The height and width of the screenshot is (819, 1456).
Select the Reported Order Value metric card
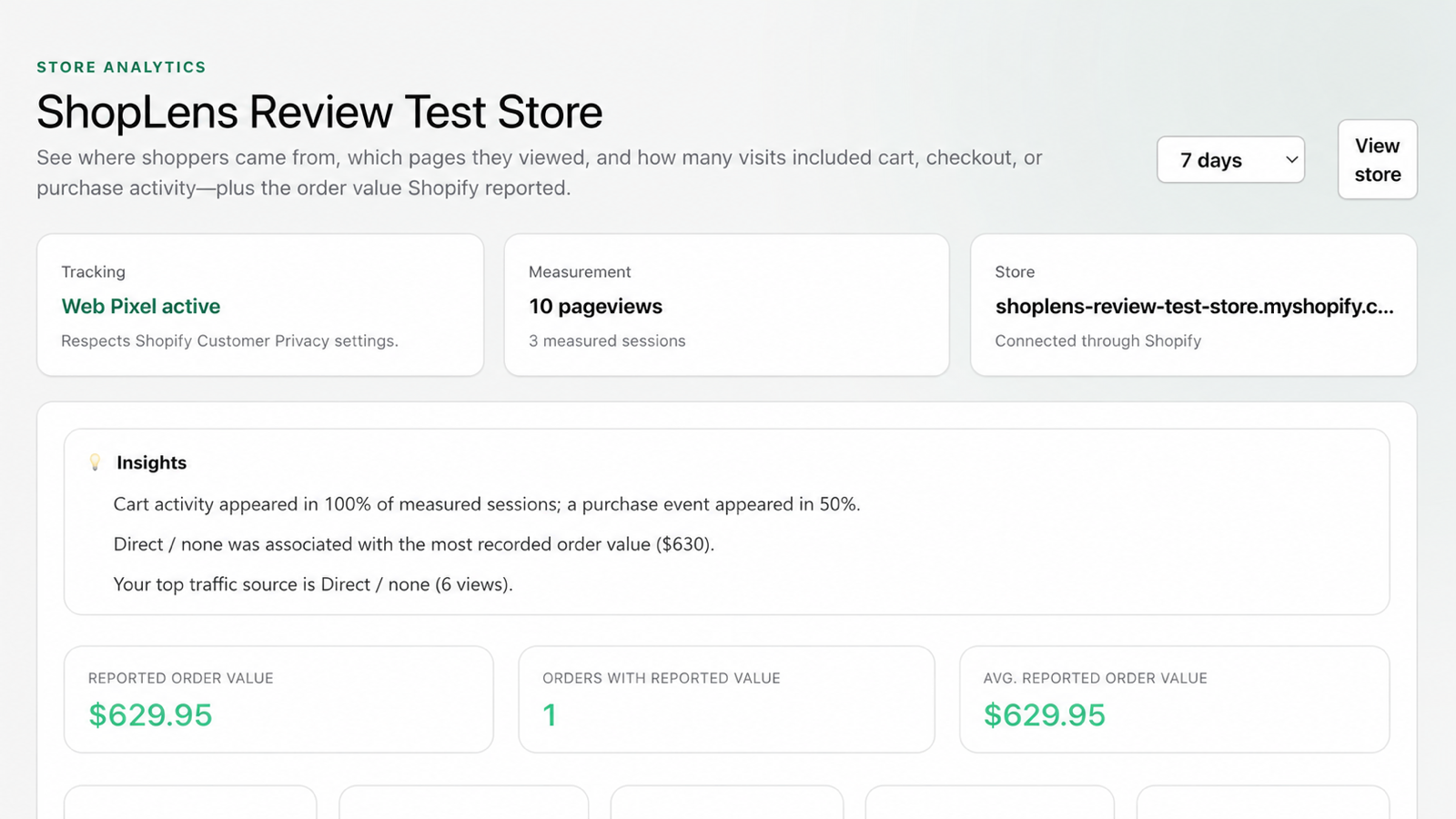click(x=278, y=700)
